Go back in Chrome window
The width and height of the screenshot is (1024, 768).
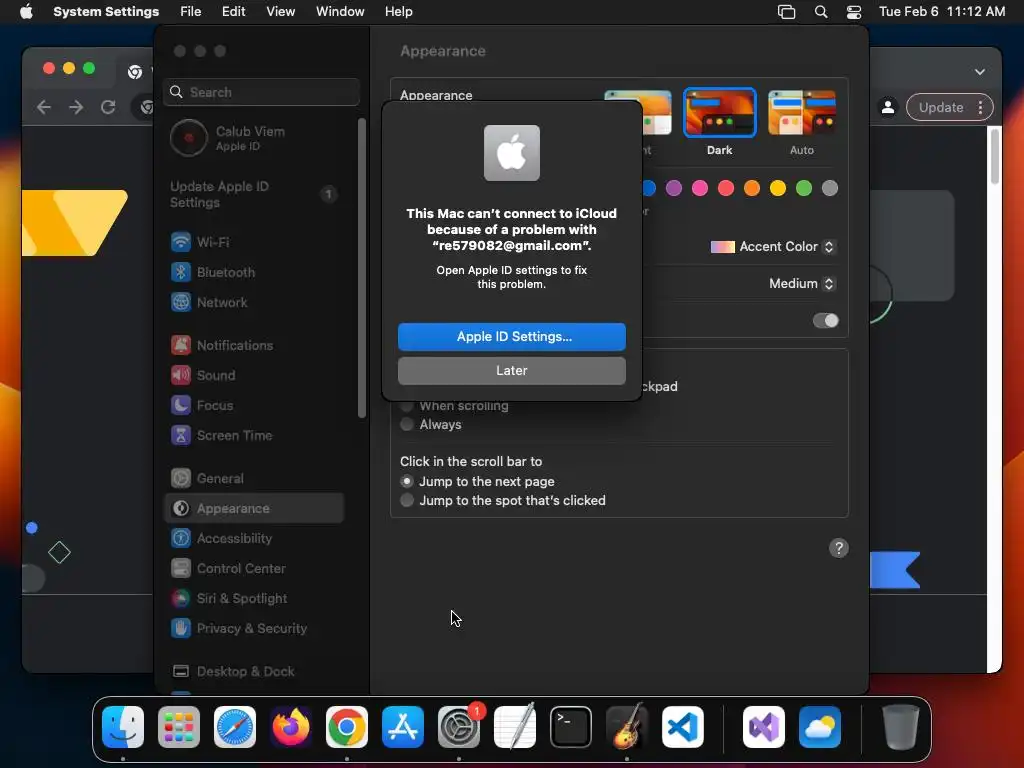44,107
